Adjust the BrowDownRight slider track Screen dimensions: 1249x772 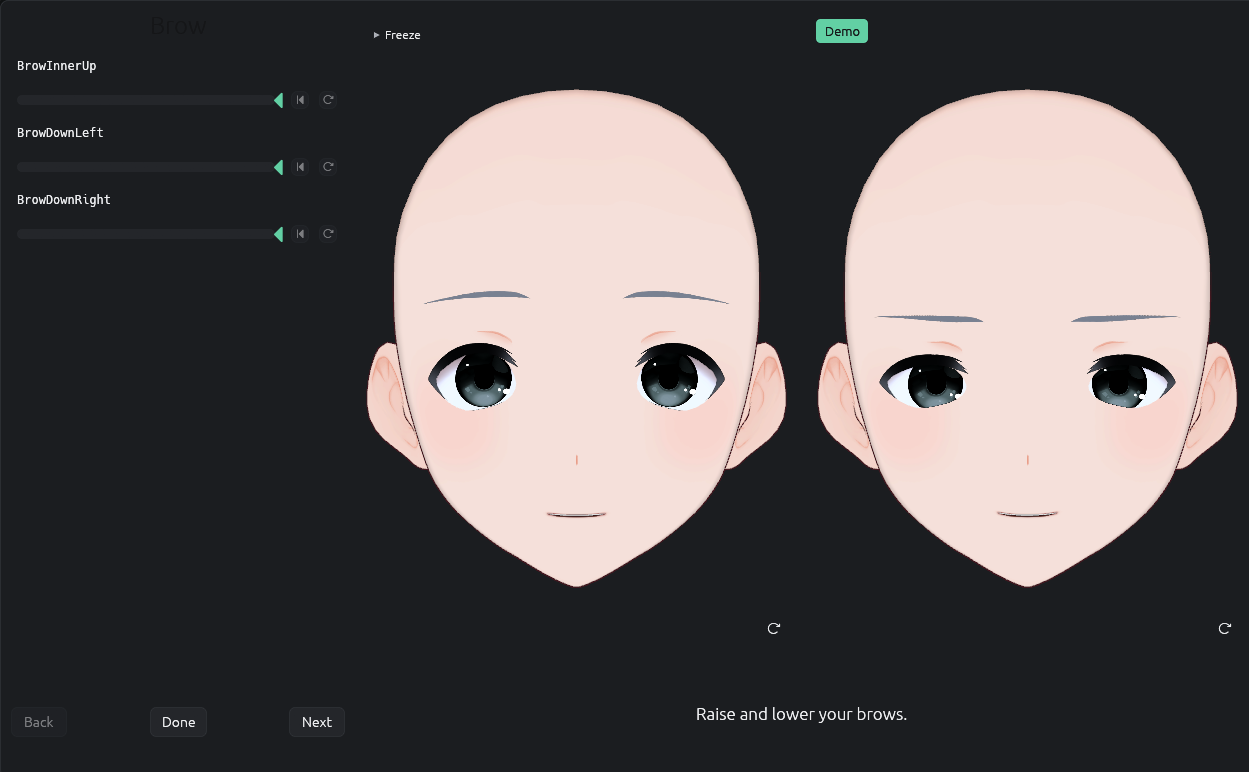click(x=150, y=234)
